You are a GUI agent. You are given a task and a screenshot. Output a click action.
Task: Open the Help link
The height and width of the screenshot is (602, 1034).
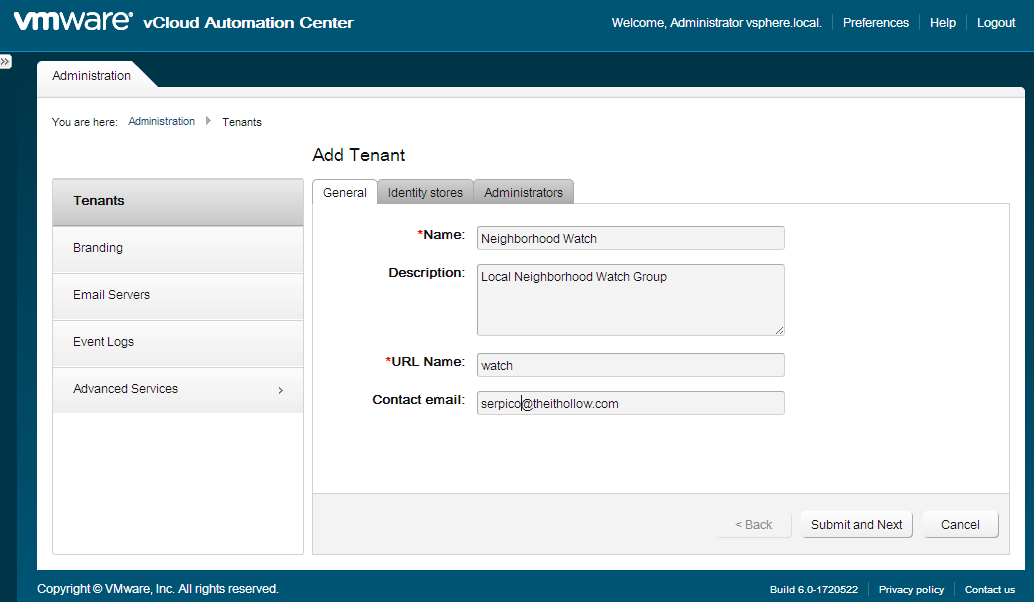942,23
